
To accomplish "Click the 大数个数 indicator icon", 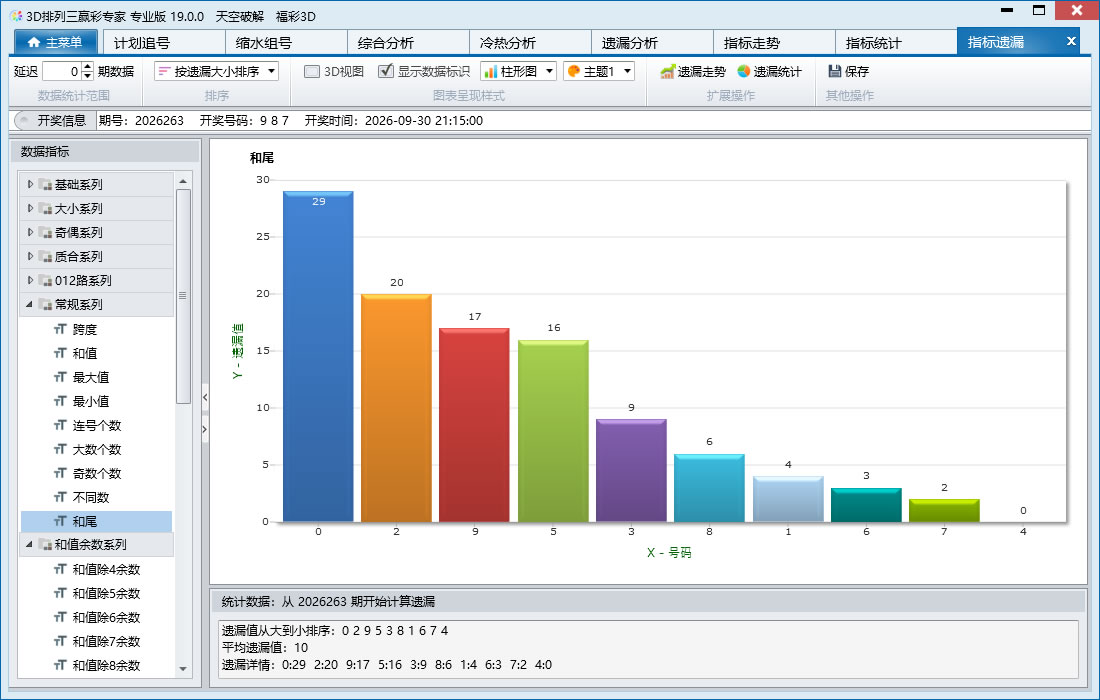I will pyautogui.click(x=60, y=449).
